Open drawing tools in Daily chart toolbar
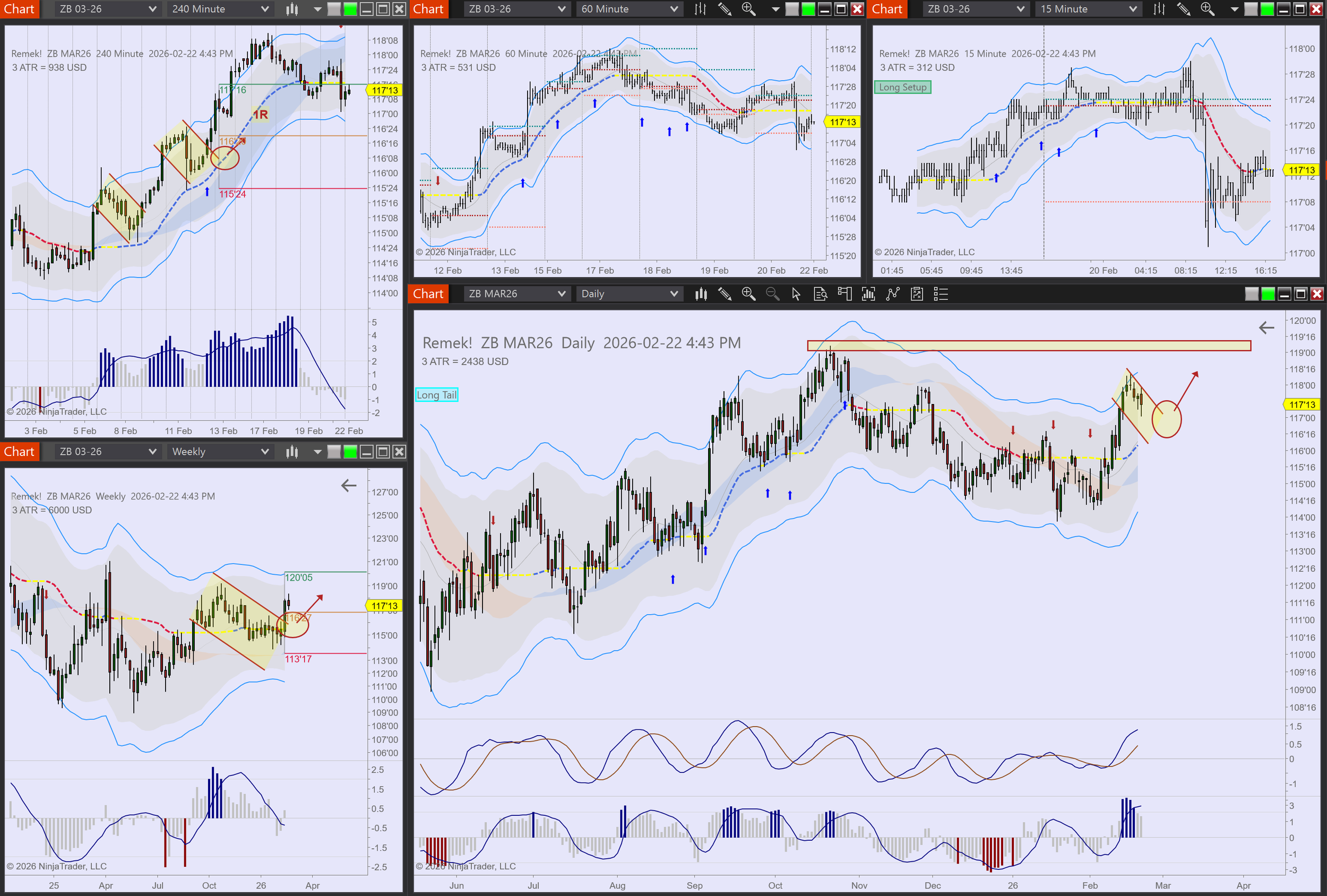 (x=725, y=294)
